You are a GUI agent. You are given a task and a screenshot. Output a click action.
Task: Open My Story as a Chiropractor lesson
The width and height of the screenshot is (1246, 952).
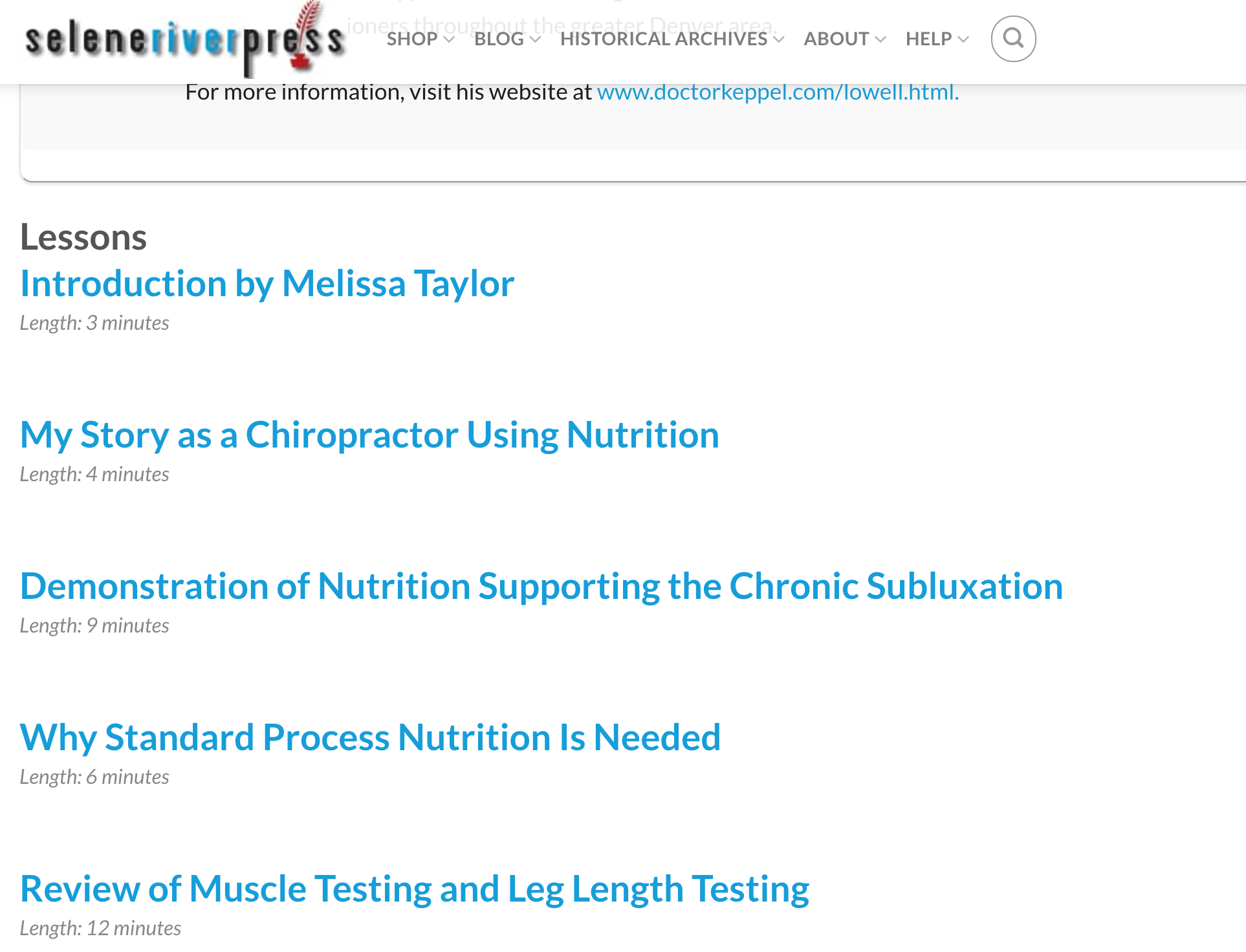pyautogui.click(x=369, y=435)
